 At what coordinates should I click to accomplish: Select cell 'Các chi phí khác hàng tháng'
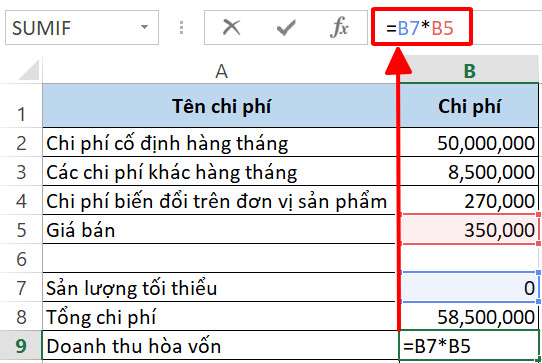(221, 171)
